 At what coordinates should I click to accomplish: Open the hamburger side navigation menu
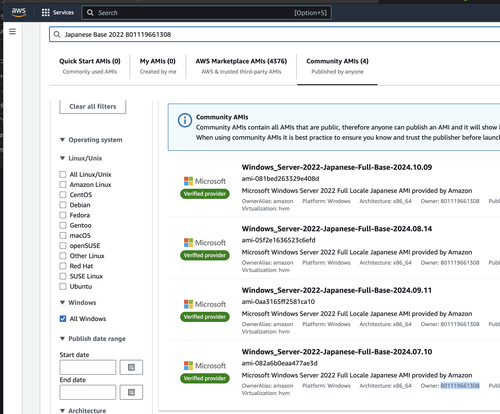[x=12, y=32]
